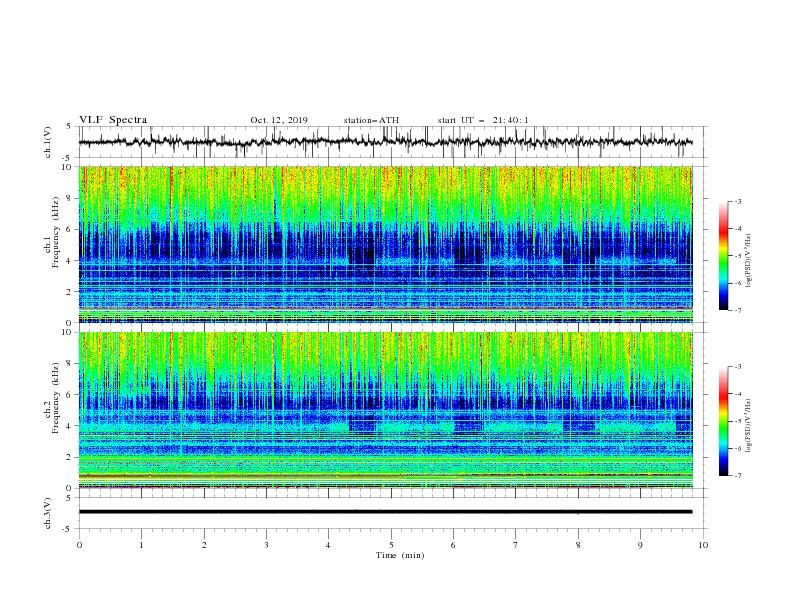The width and height of the screenshot is (792, 612).
Task: Click the date 'Oct. 12, 2019'
Action: (279, 120)
